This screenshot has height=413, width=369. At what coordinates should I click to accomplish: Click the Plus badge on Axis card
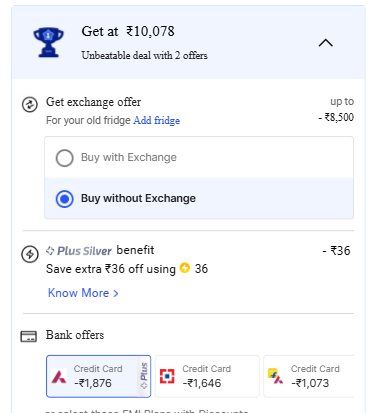144,376
